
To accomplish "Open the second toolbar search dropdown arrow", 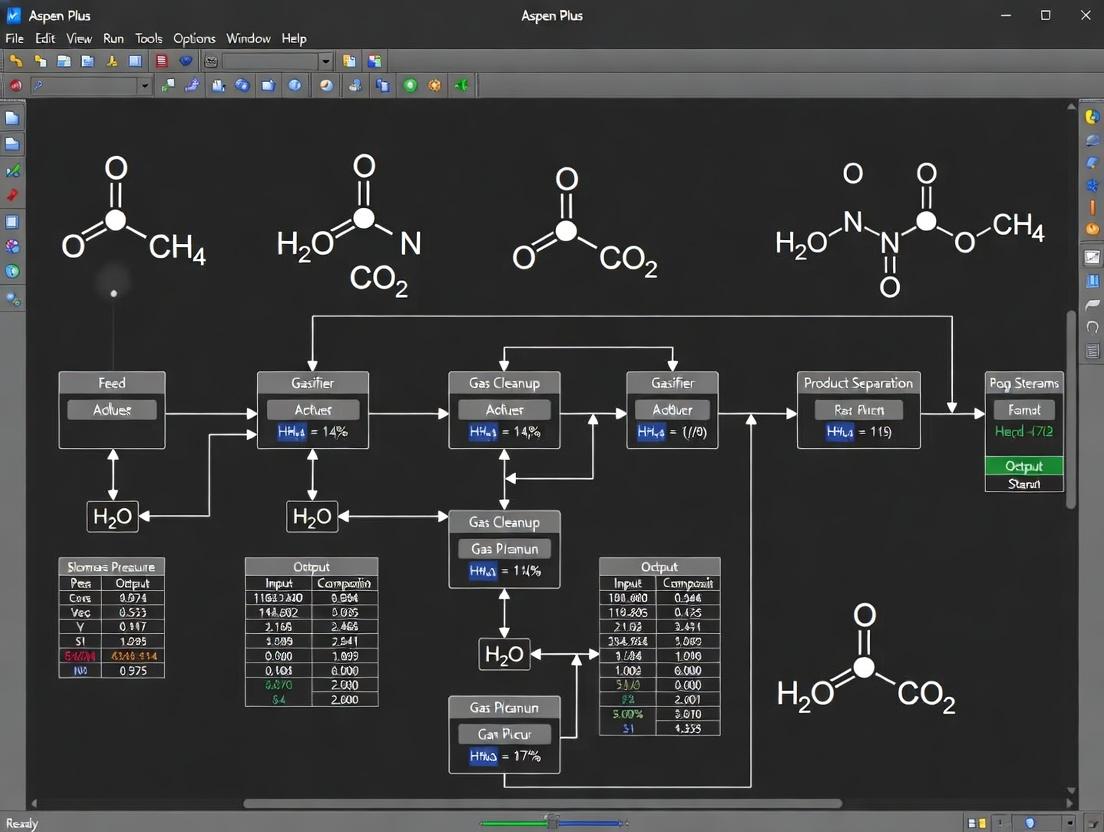I will coord(144,85).
